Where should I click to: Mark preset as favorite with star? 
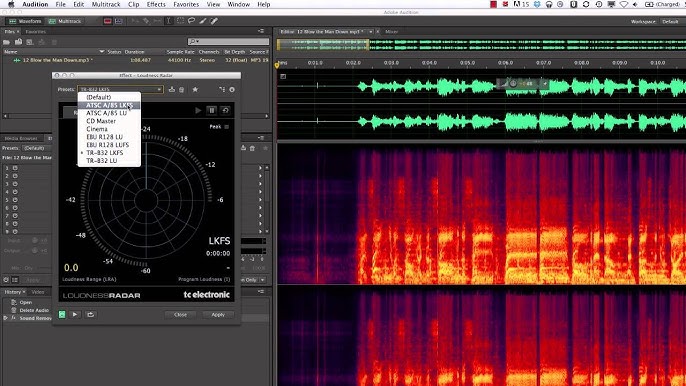tap(195, 89)
